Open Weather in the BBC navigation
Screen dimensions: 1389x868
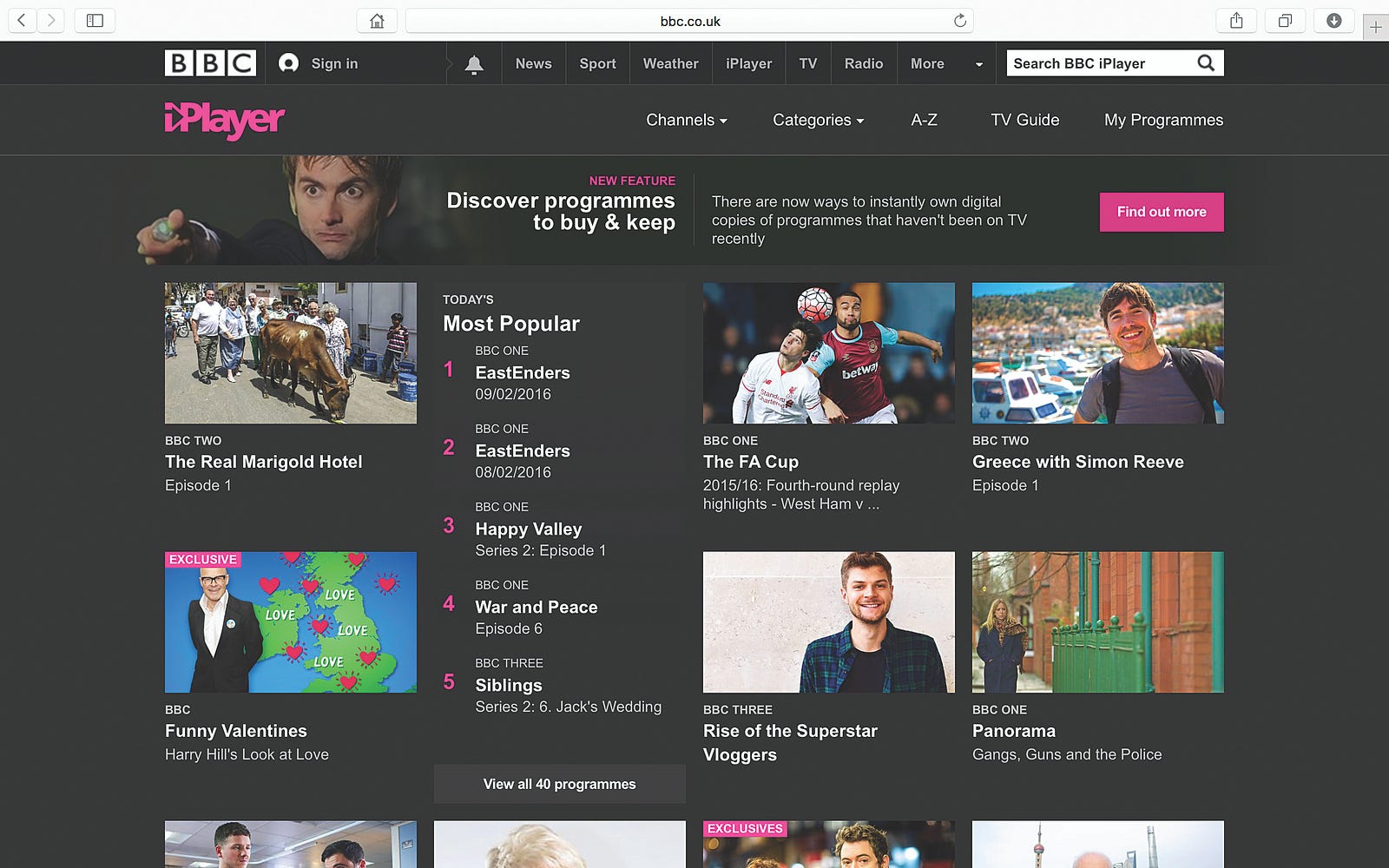(x=670, y=63)
